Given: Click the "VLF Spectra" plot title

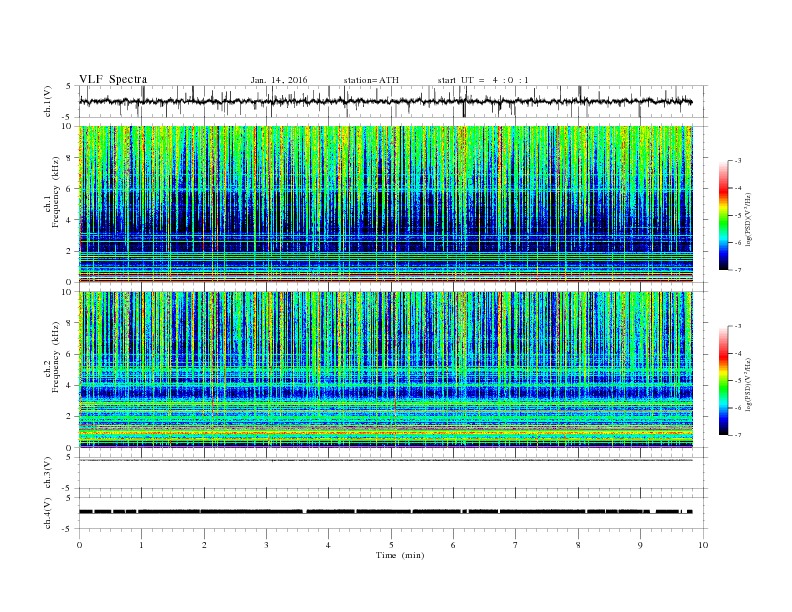Looking at the screenshot, I should point(113,79).
